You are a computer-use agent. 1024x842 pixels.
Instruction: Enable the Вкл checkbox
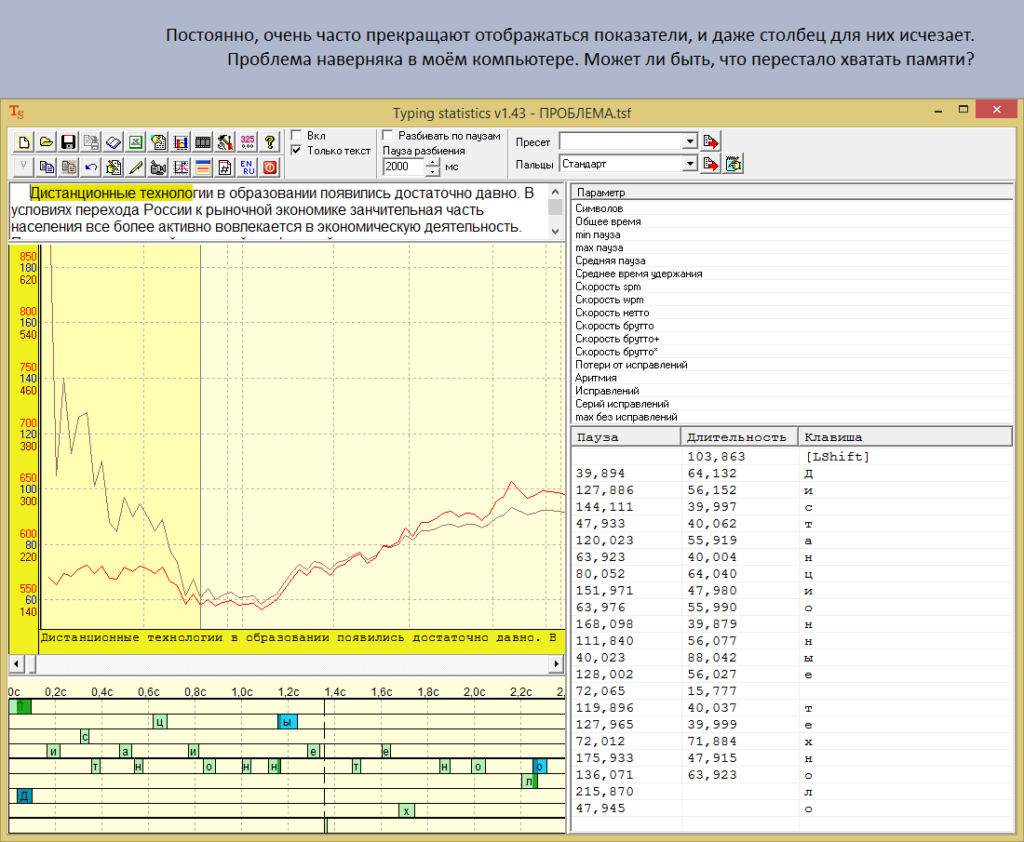(x=296, y=135)
